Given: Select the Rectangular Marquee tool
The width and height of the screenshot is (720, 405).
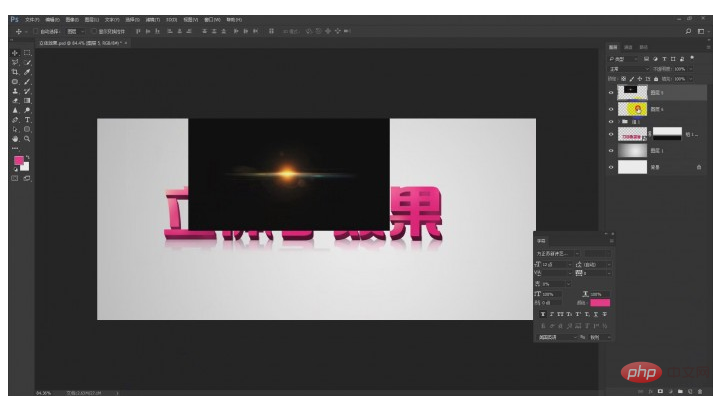Looking at the screenshot, I should 27,53.
